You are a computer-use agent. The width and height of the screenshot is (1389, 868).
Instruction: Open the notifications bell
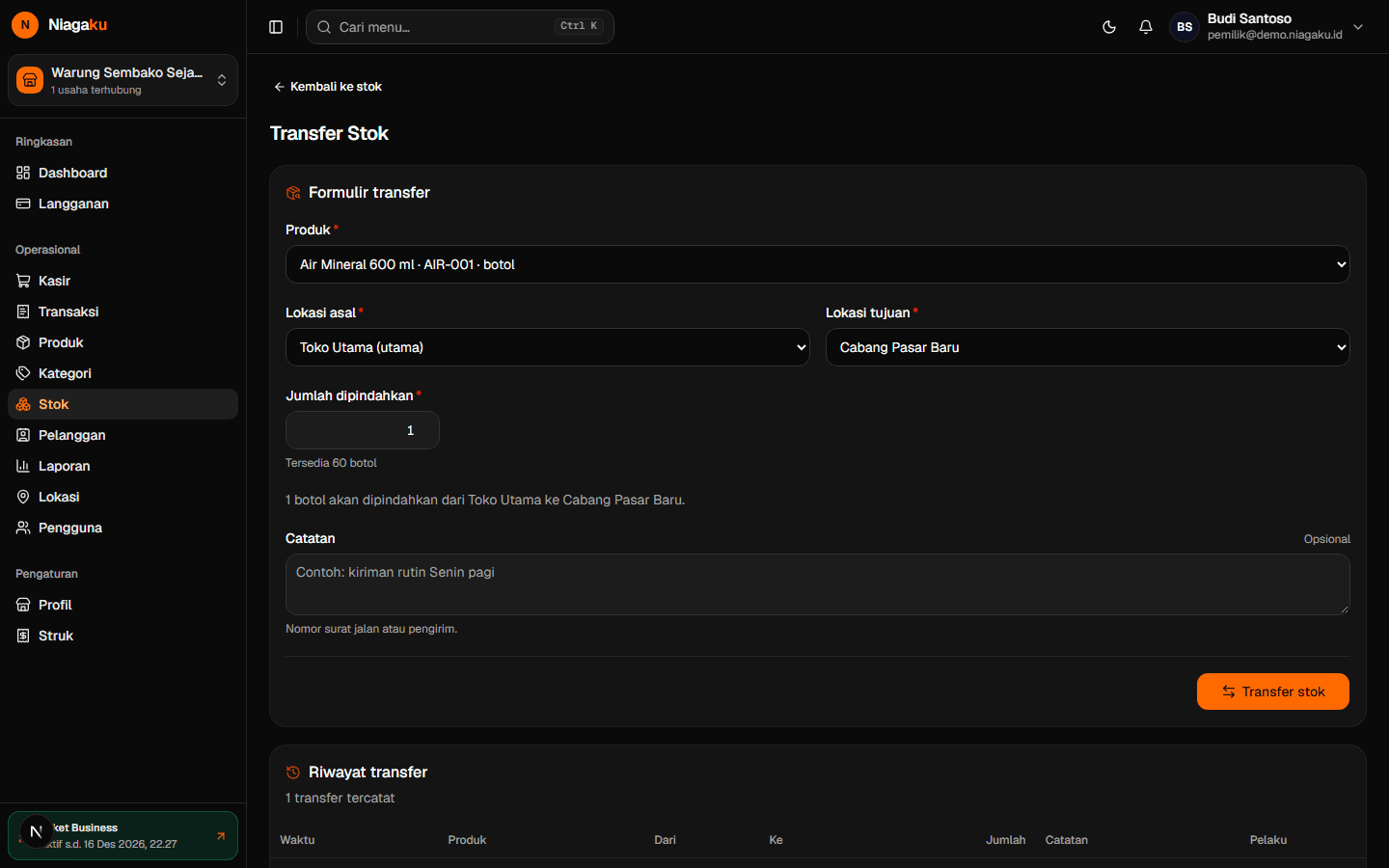[1146, 27]
